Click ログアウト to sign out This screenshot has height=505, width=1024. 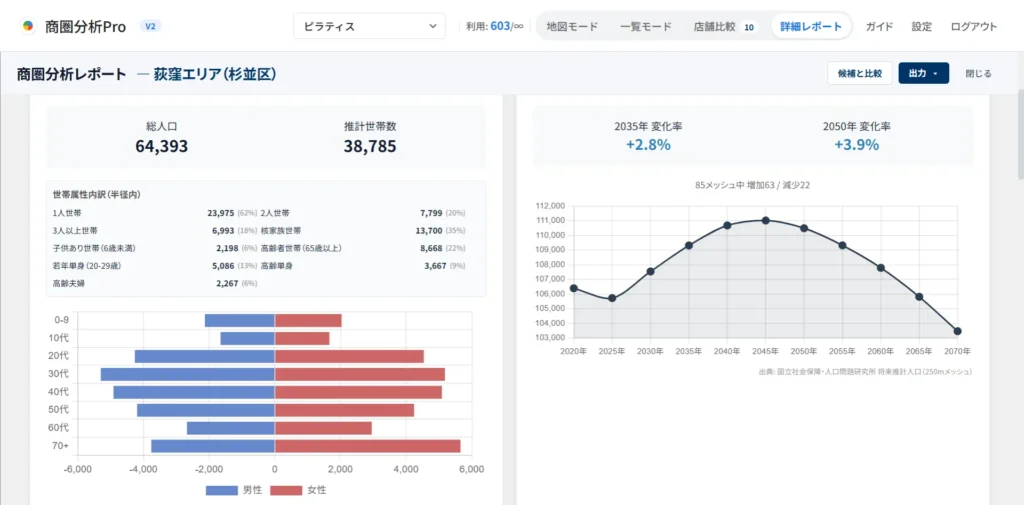pos(974,27)
